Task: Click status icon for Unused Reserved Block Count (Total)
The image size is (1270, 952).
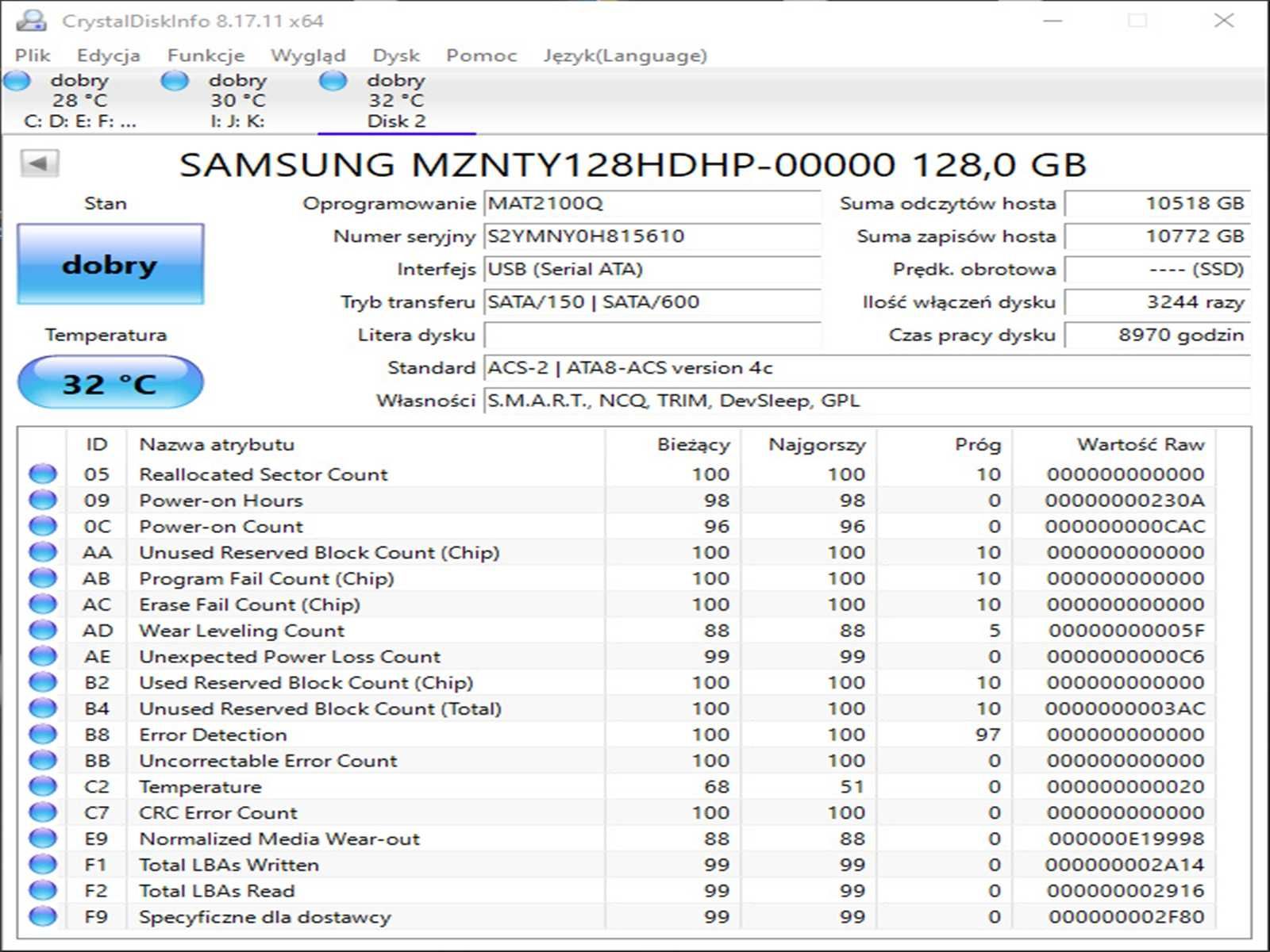Action: click(x=43, y=708)
